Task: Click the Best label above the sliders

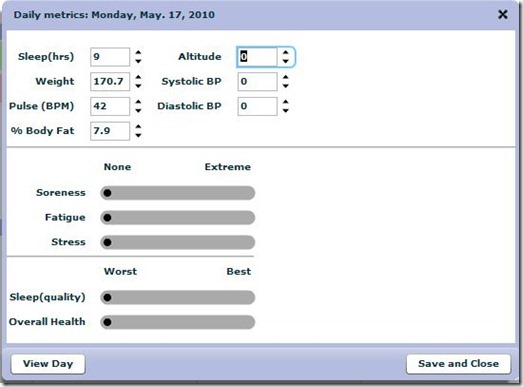Action: pyautogui.click(x=238, y=271)
